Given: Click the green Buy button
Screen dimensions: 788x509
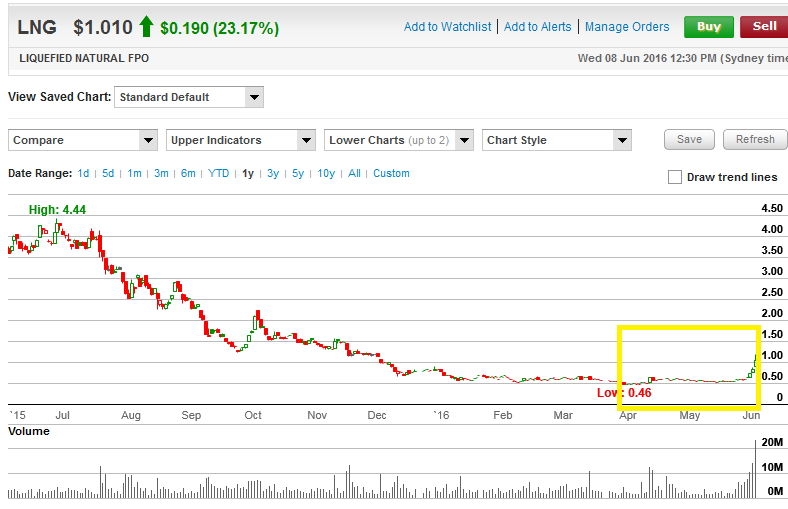Looking at the screenshot, I should [709, 27].
